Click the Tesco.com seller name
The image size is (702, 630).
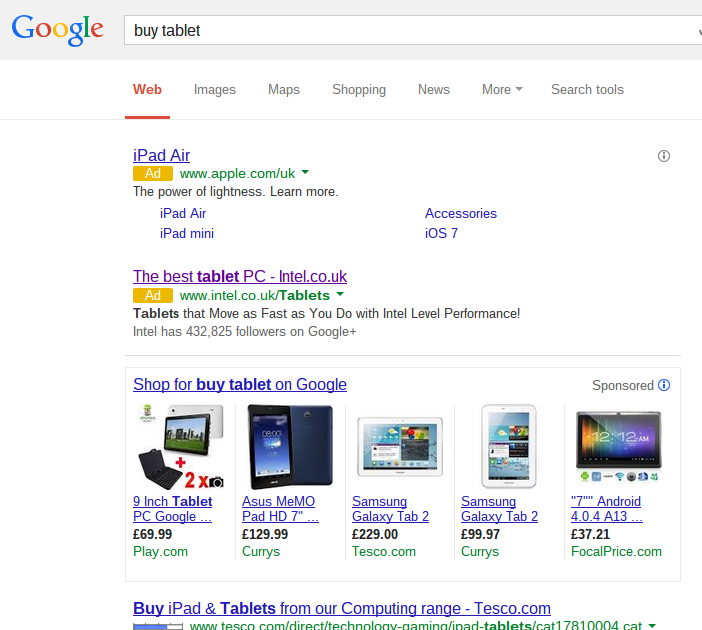click(384, 551)
